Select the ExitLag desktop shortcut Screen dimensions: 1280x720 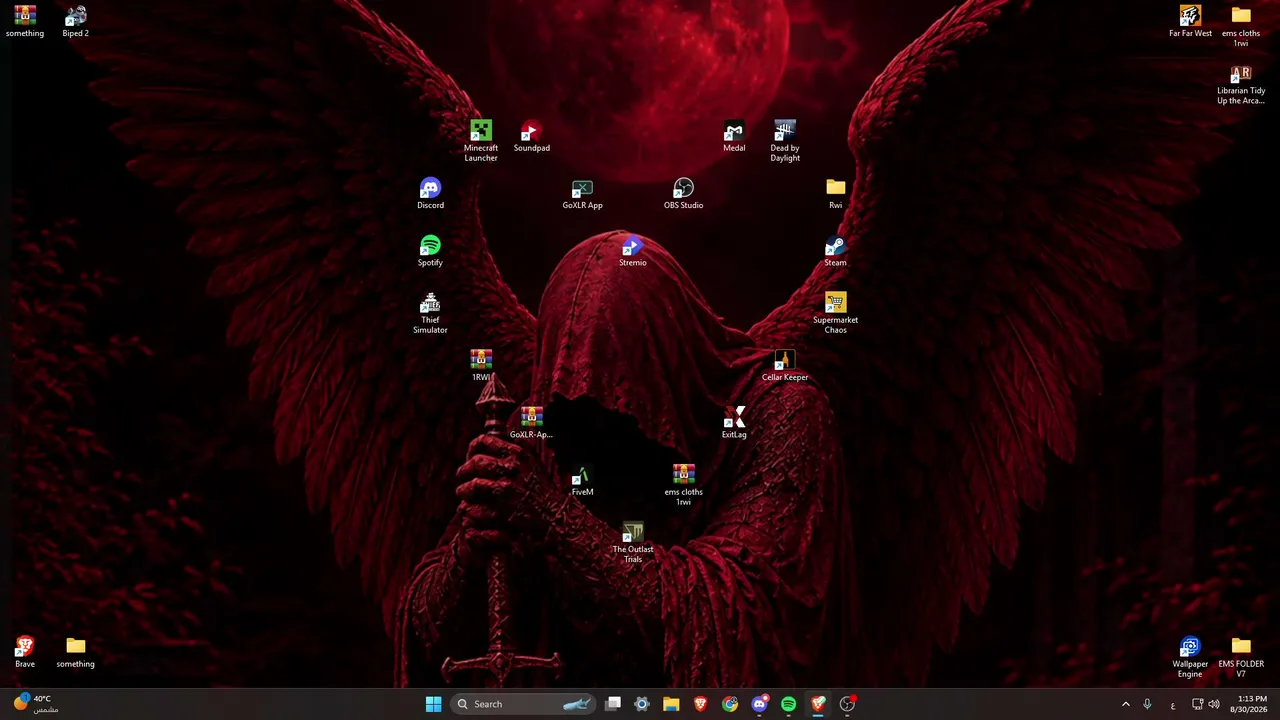(x=734, y=423)
